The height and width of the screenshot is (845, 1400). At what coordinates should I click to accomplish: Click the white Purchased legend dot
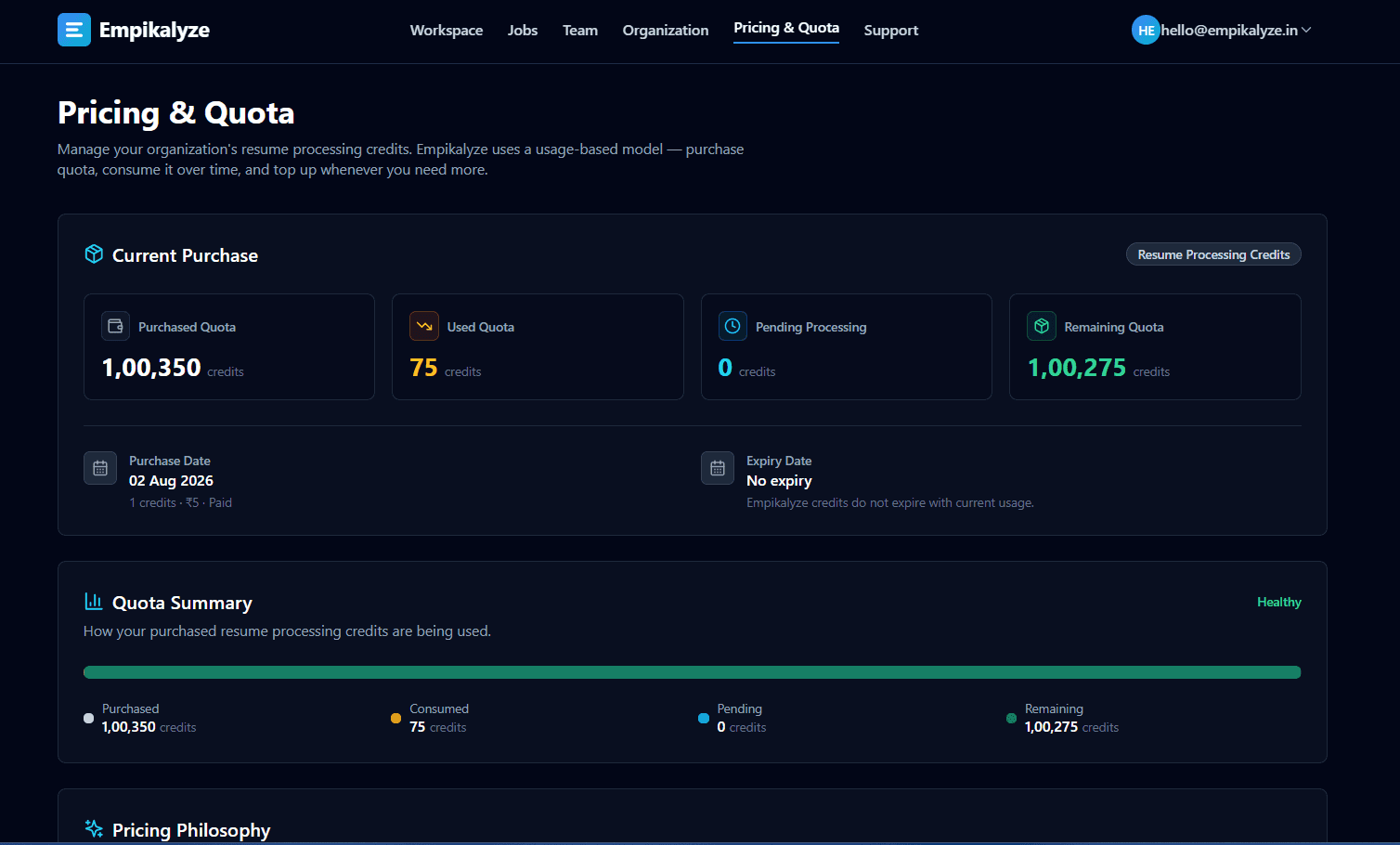(x=88, y=718)
